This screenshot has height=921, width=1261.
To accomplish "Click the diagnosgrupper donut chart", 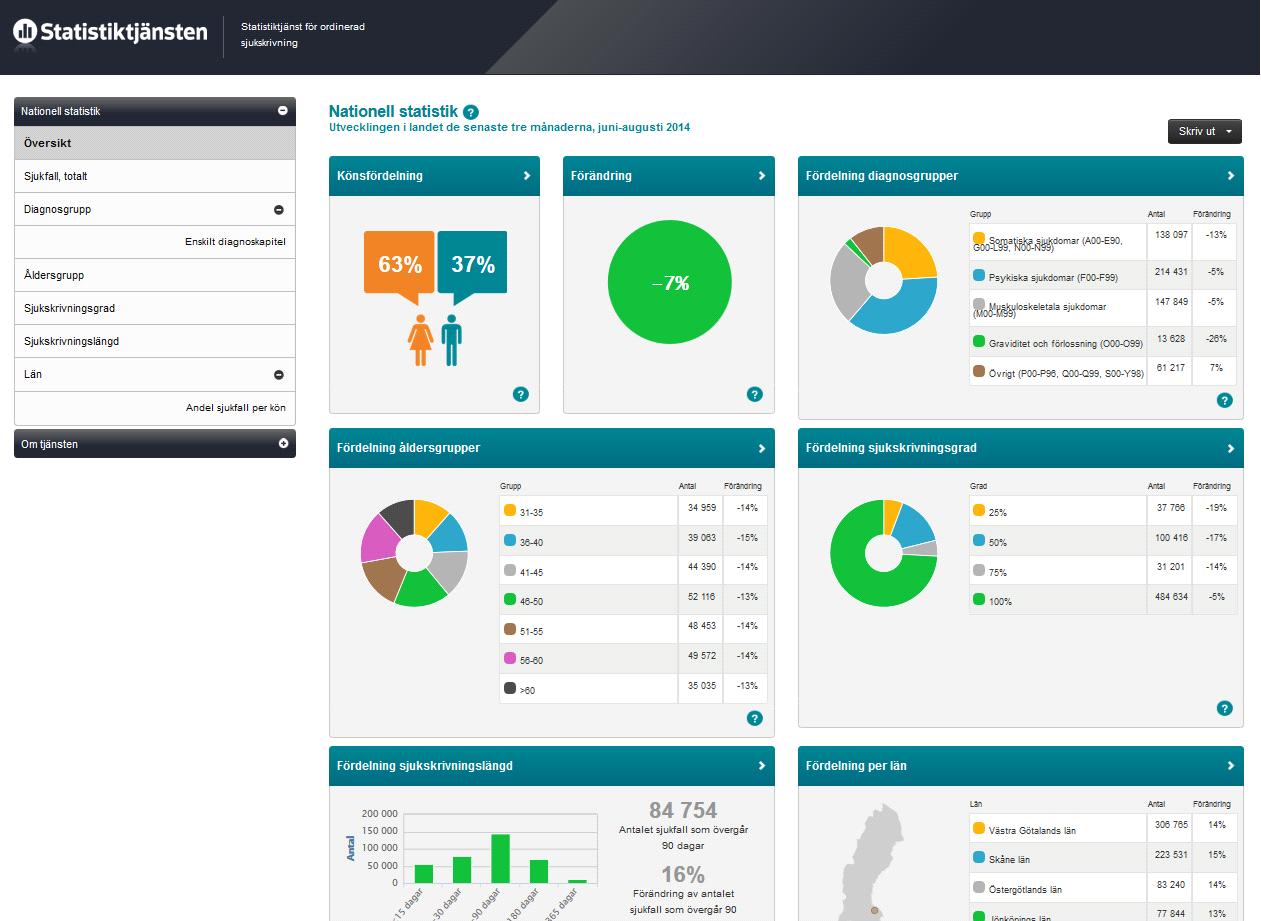I will tap(884, 281).
